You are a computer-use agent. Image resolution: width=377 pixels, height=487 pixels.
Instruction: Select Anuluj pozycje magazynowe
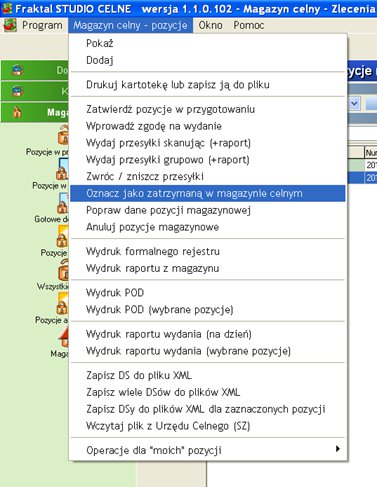tap(207, 227)
